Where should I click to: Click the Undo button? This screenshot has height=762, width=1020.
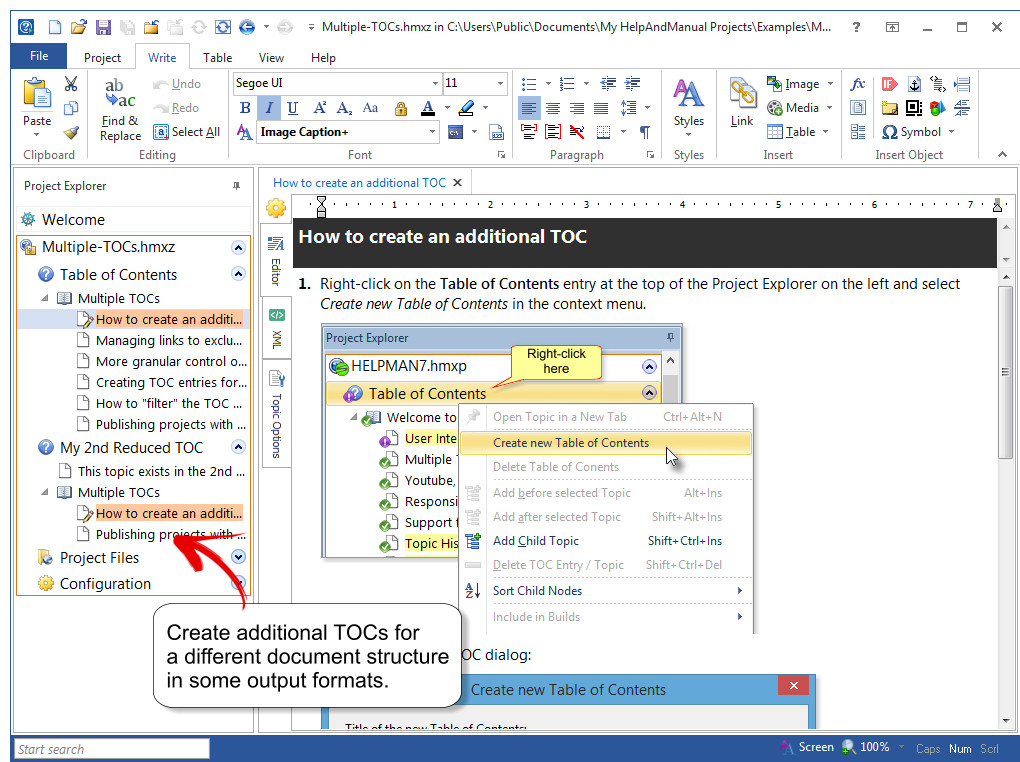click(x=176, y=84)
